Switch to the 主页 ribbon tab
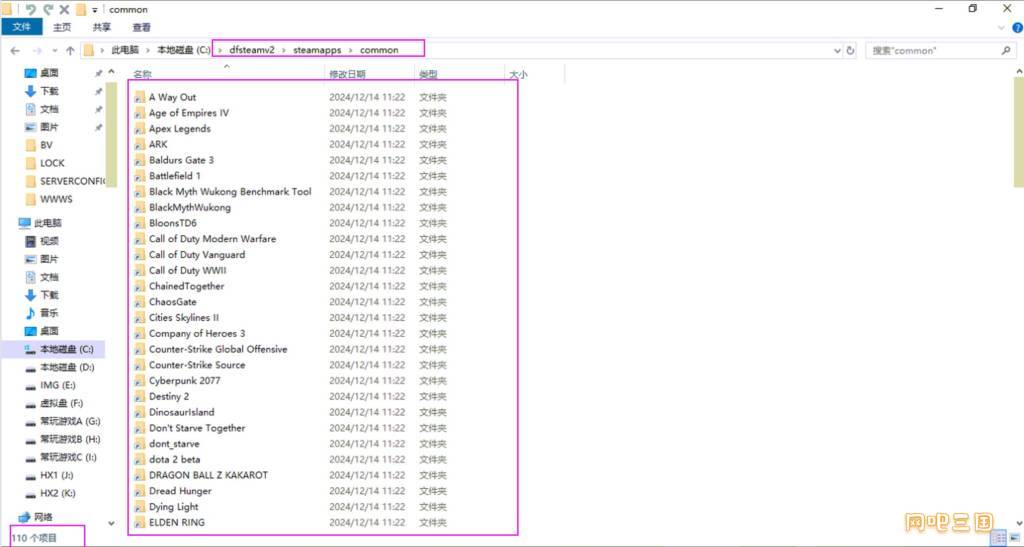1024x547 pixels. coord(62,27)
